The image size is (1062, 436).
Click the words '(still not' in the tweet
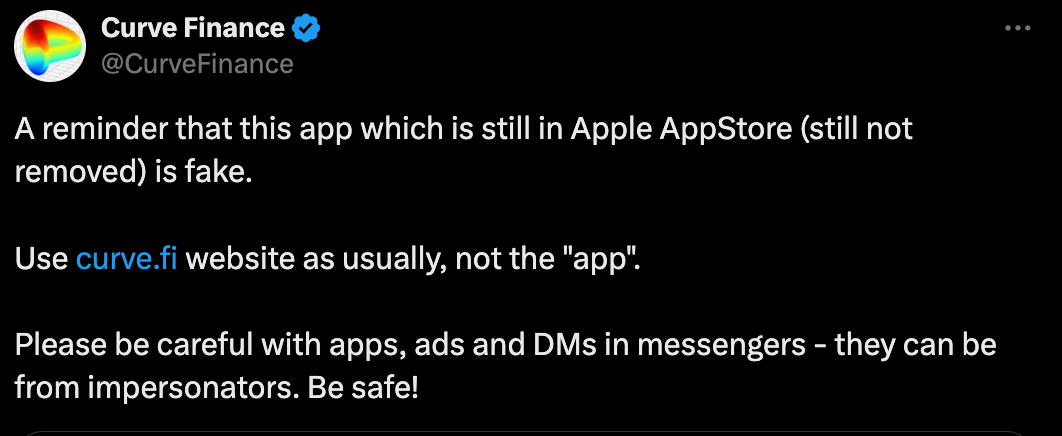click(857, 129)
